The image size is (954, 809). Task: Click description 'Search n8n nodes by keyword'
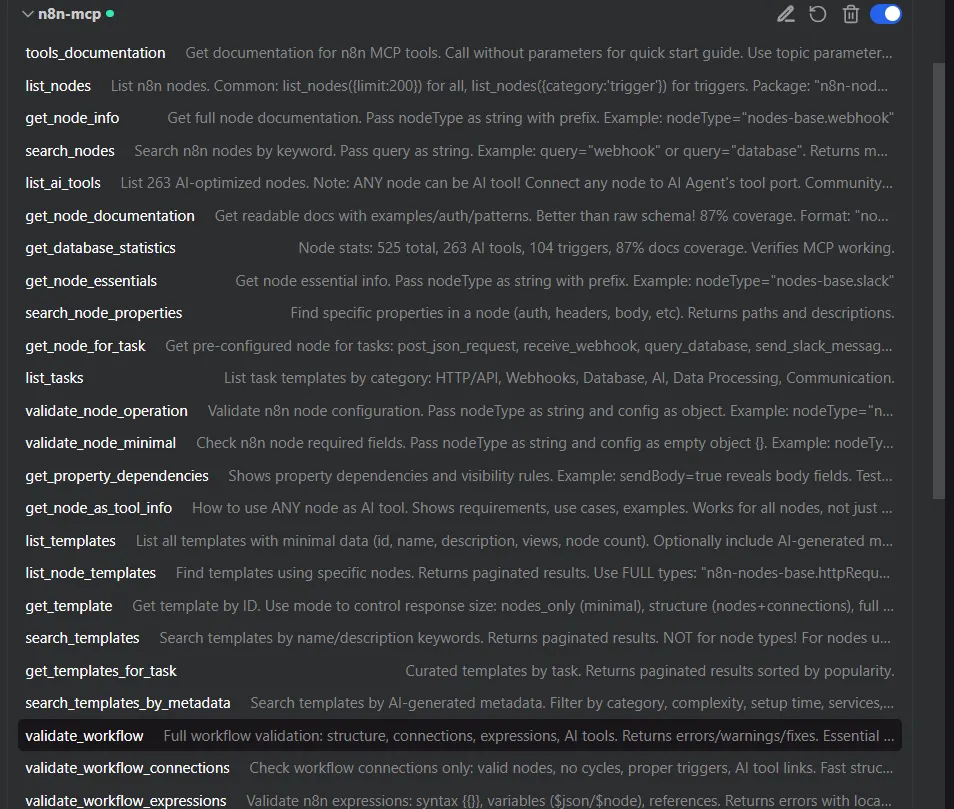tap(510, 151)
